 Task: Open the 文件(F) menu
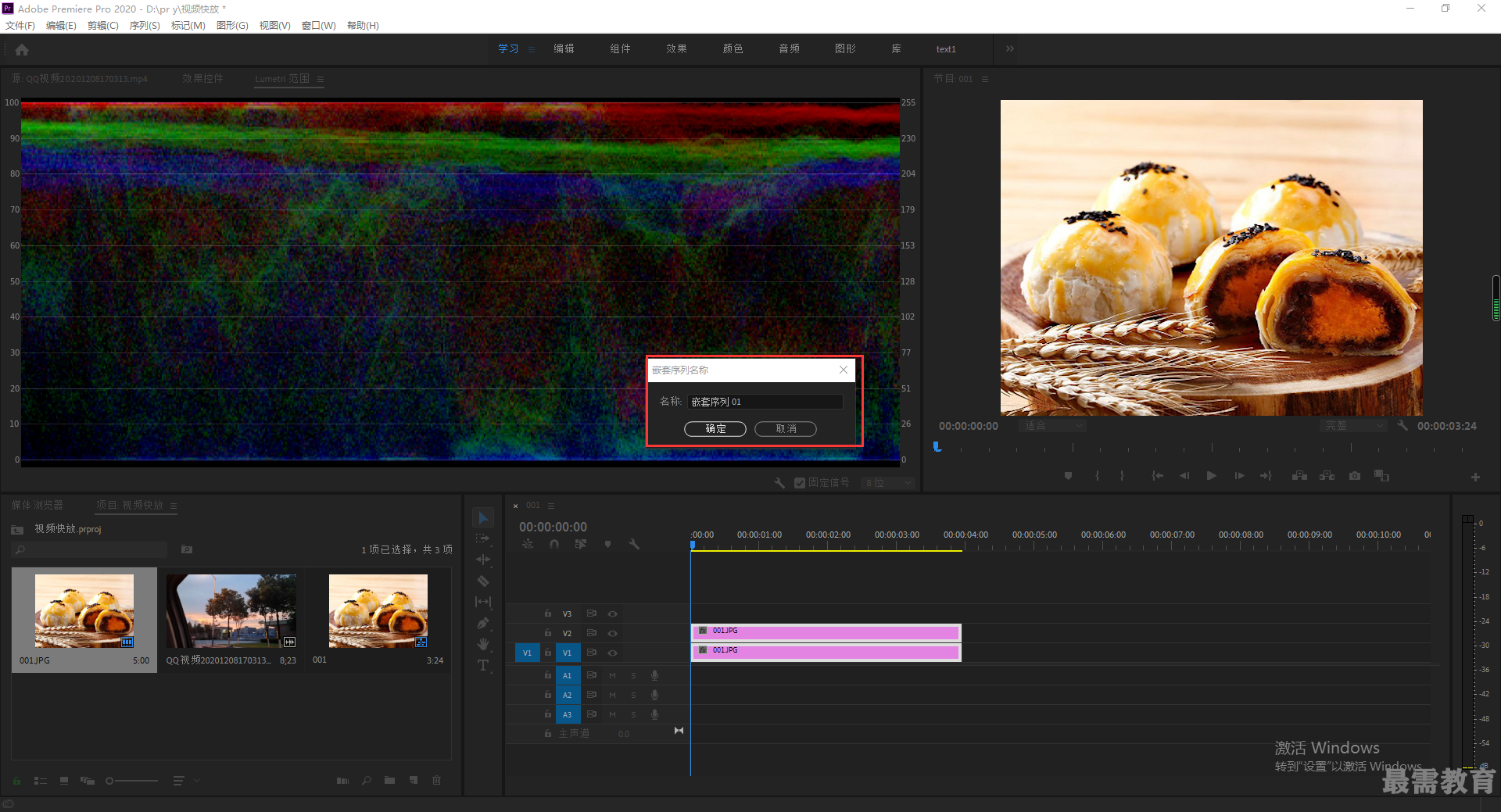click(x=20, y=26)
